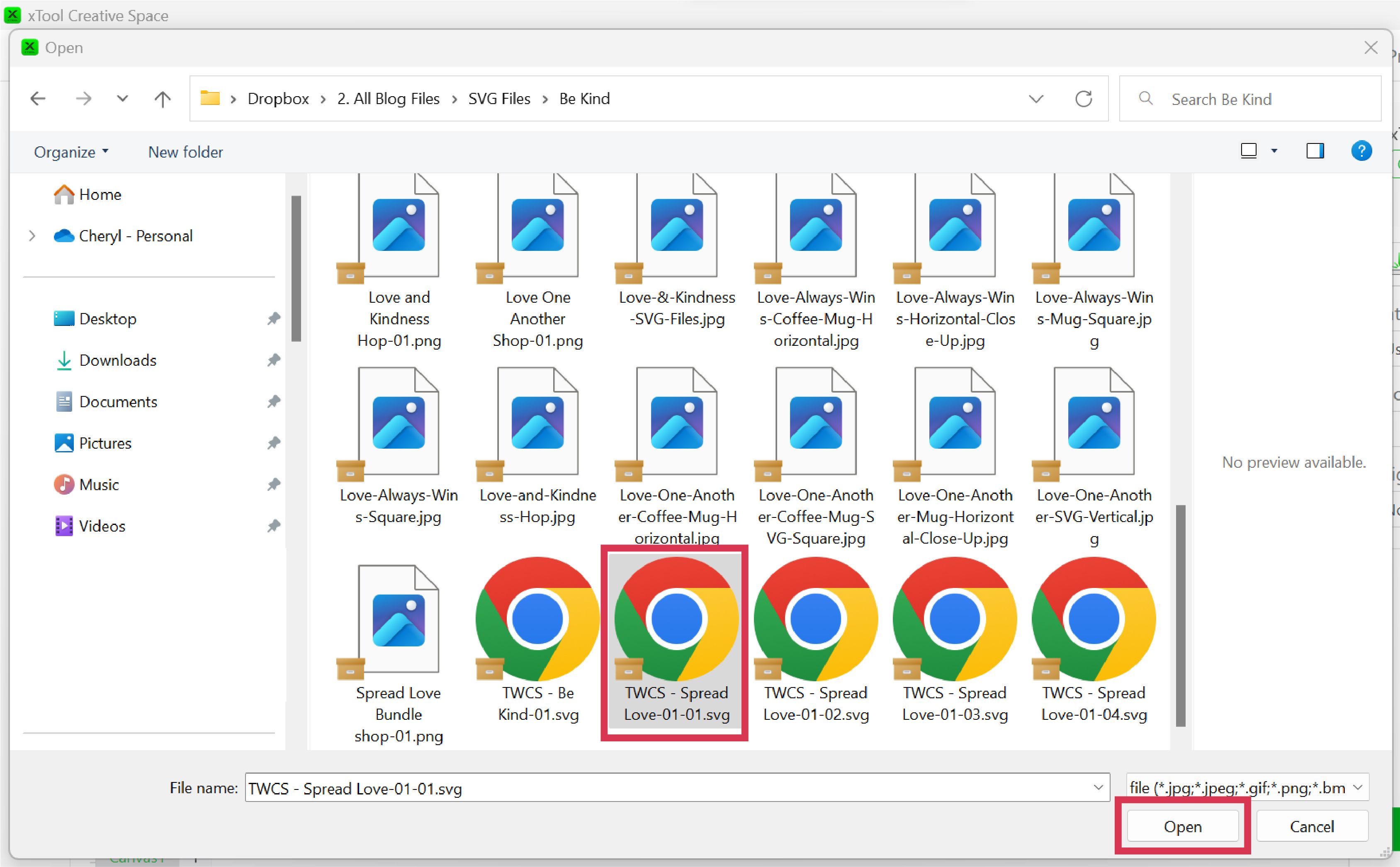Select Love-One-Another-Coffee-Mug-Horizontal.jpg
Viewport: 1400px width, 867px height.
pos(677,456)
